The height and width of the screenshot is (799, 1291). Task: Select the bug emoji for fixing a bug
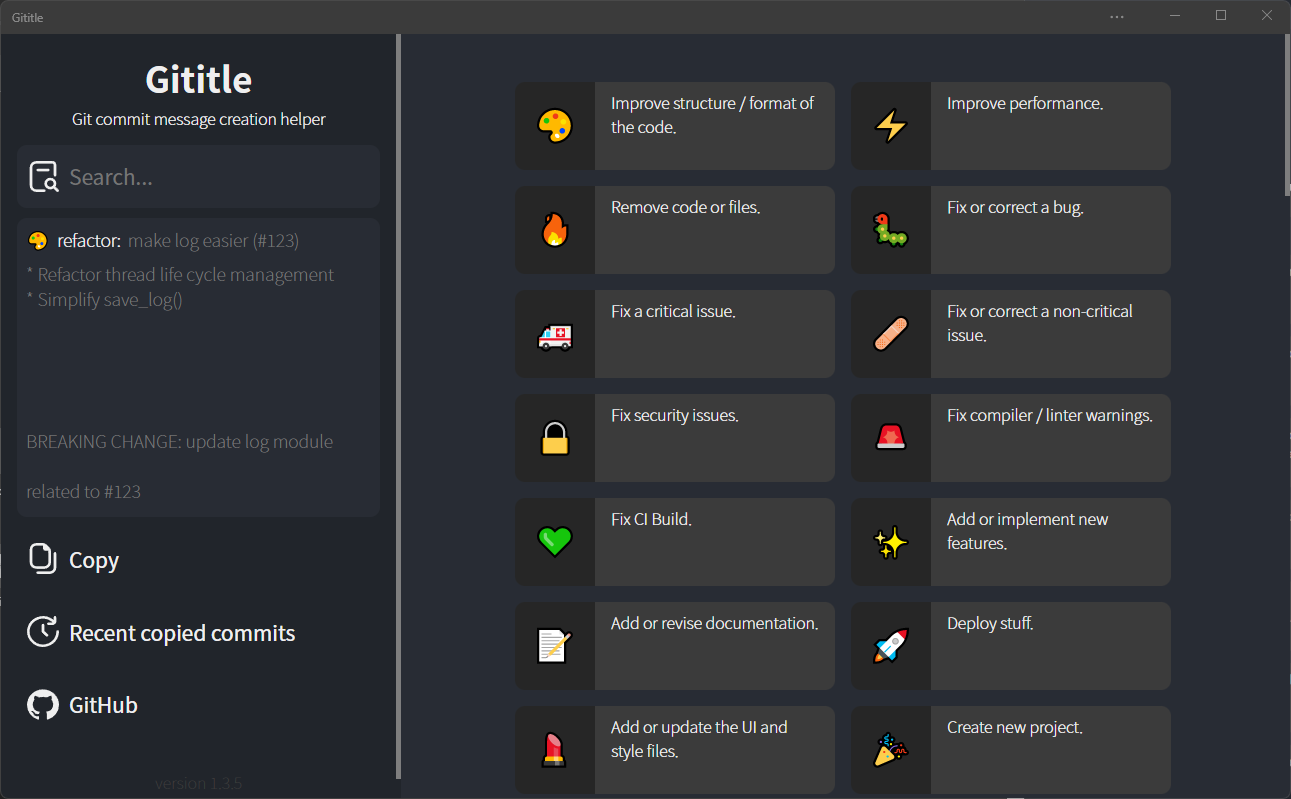[x=891, y=230]
